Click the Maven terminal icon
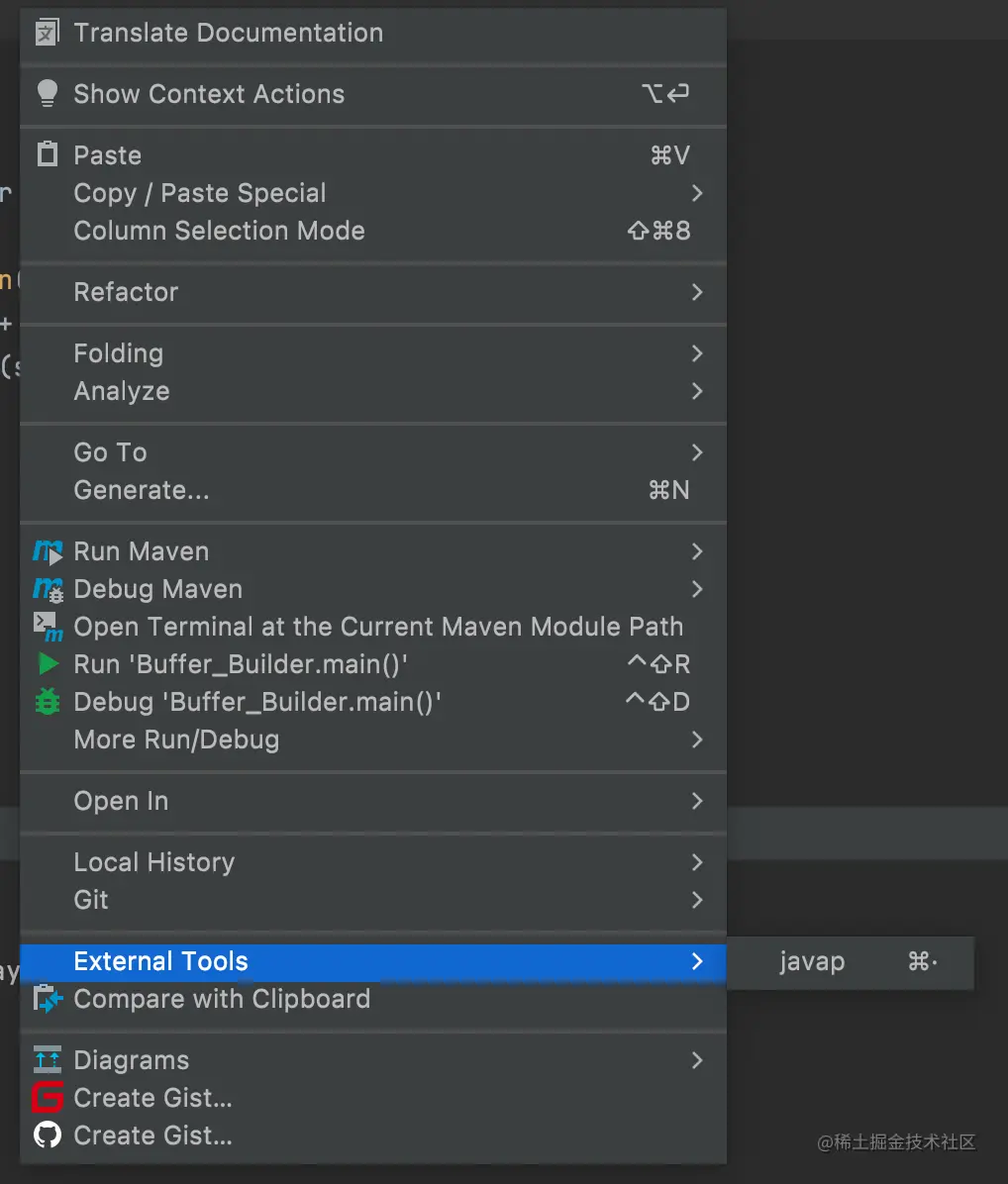 coord(48,627)
